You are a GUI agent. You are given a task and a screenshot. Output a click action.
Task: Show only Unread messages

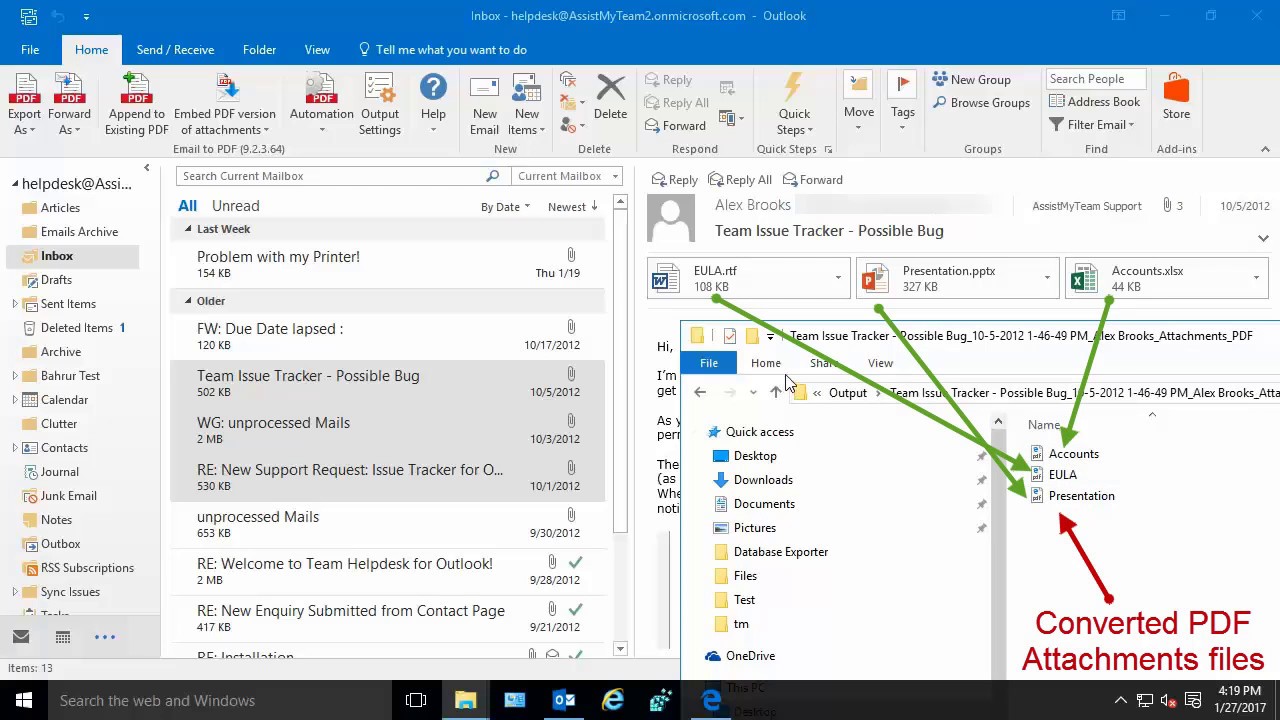click(x=235, y=206)
